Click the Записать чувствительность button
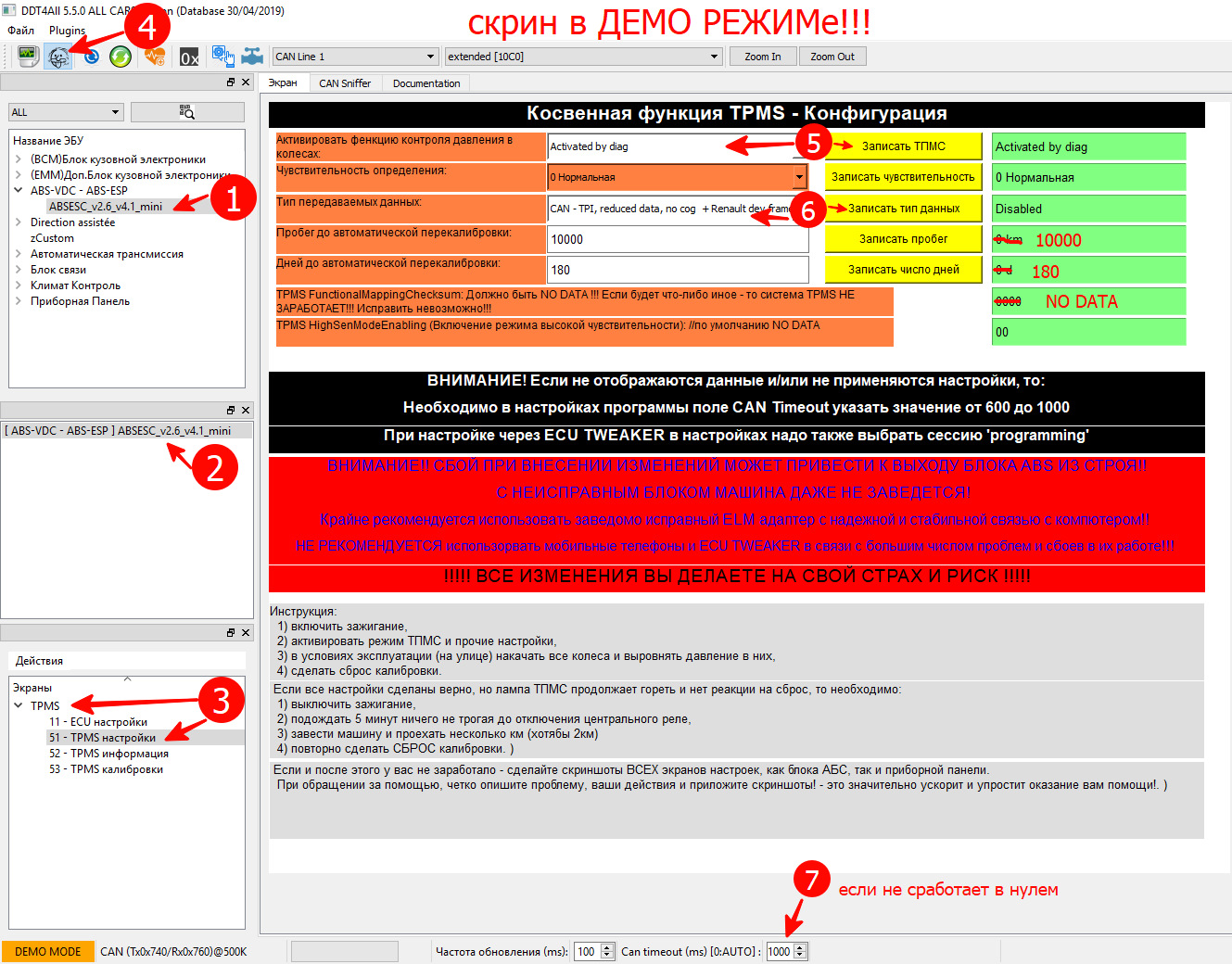This screenshot has width=1232, height=964. tap(904, 177)
